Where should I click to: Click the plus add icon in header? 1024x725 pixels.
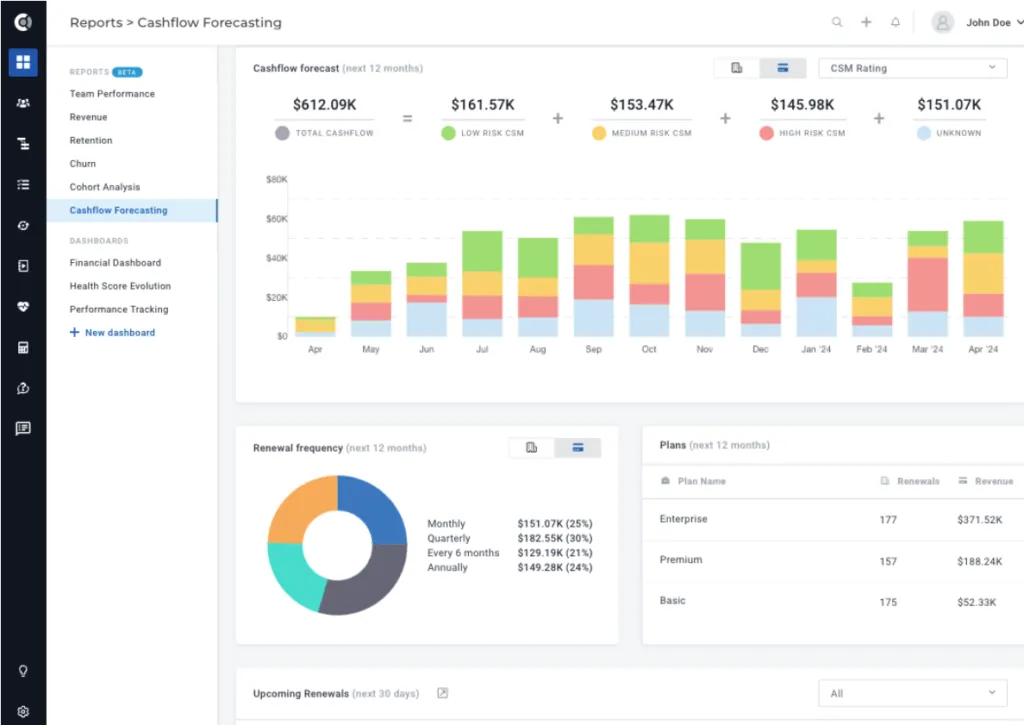click(x=866, y=22)
